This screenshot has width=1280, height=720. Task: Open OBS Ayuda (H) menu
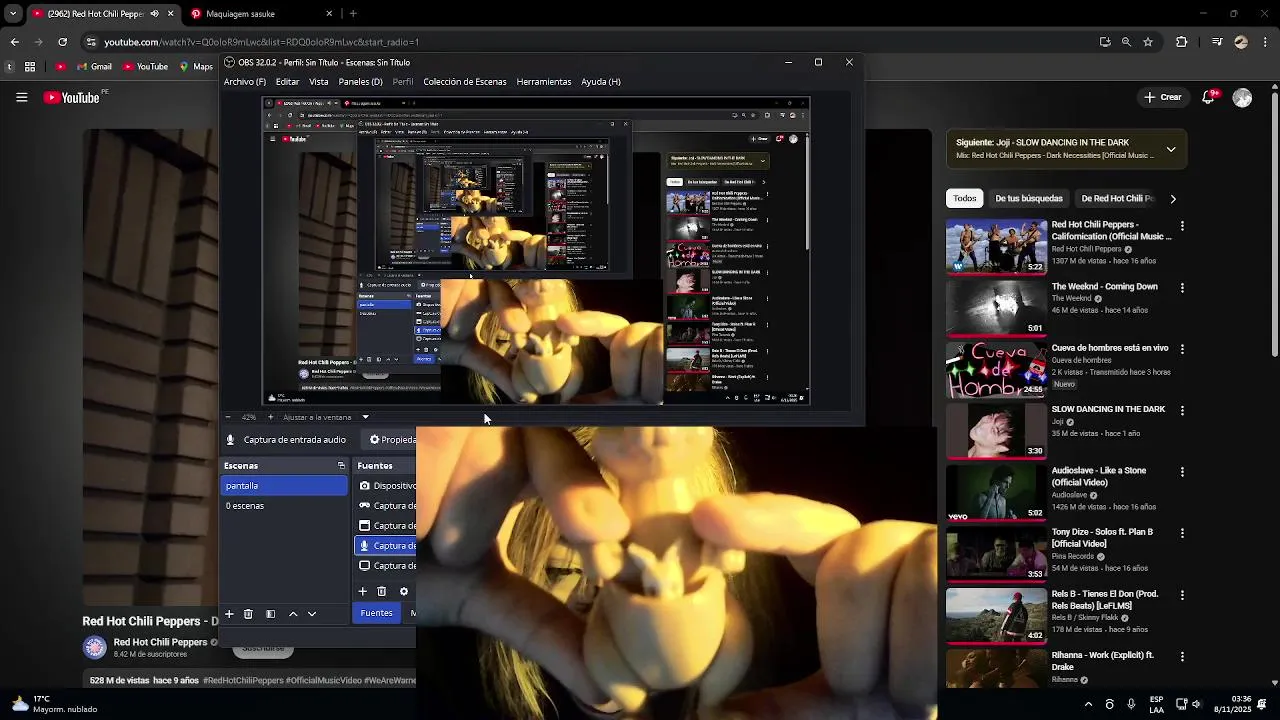tap(601, 82)
